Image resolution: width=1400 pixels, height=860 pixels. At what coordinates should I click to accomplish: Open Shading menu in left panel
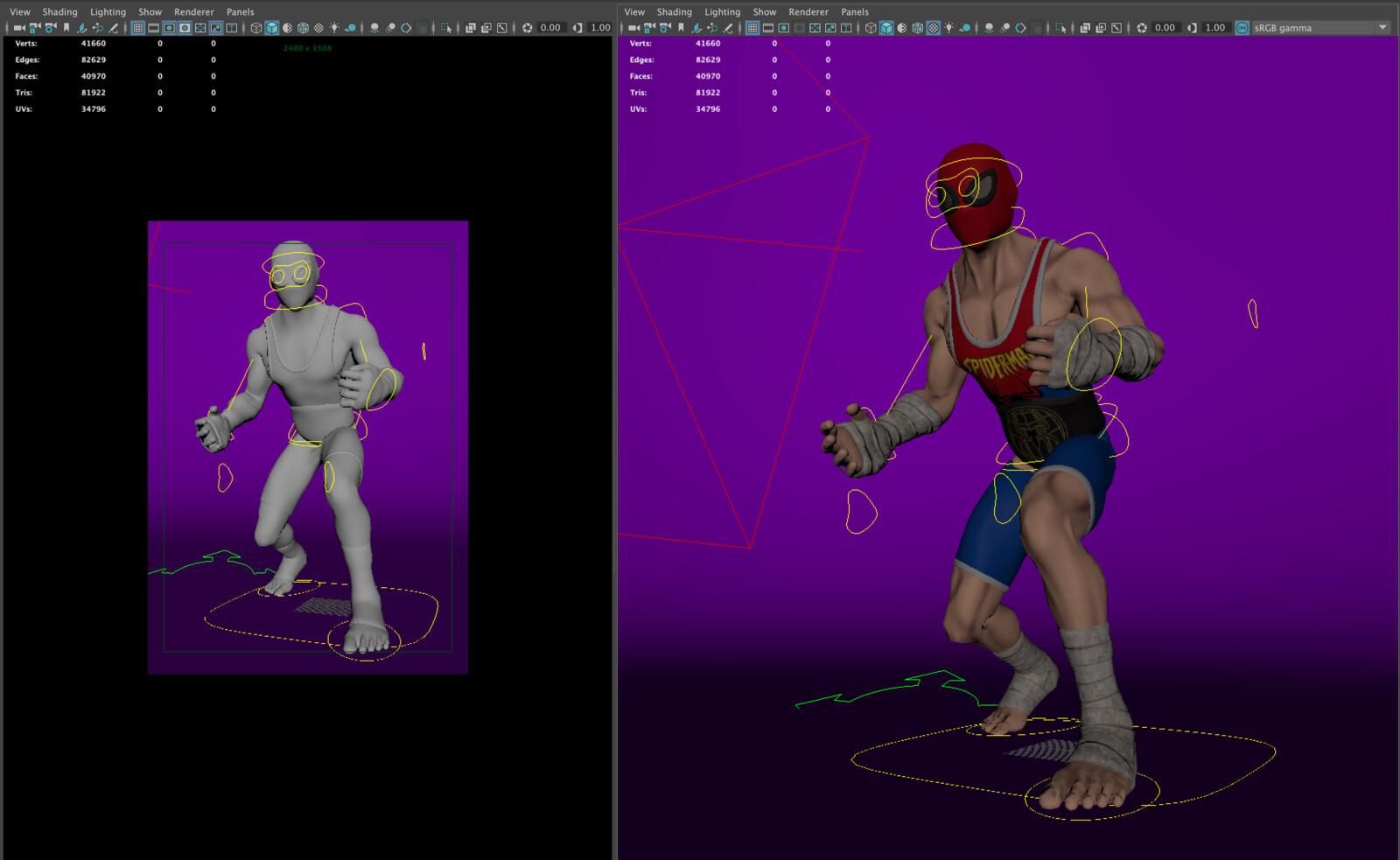click(x=59, y=12)
